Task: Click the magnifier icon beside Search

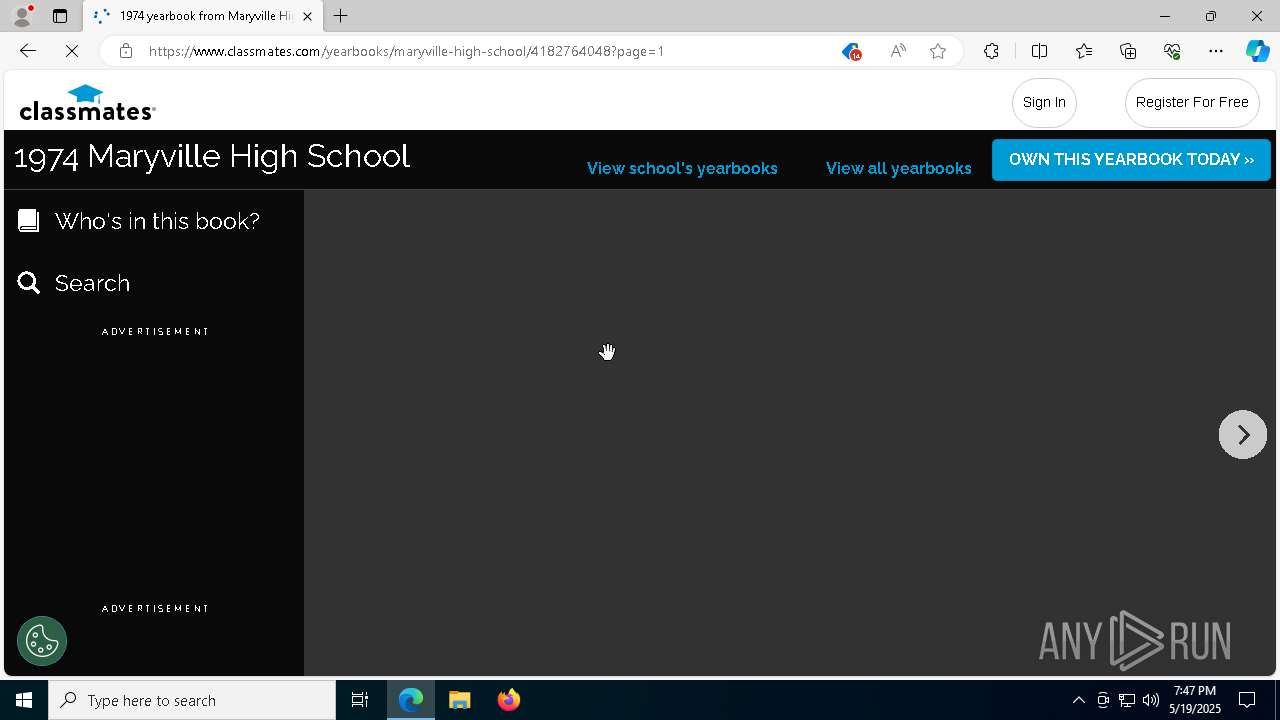Action: pos(29,283)
